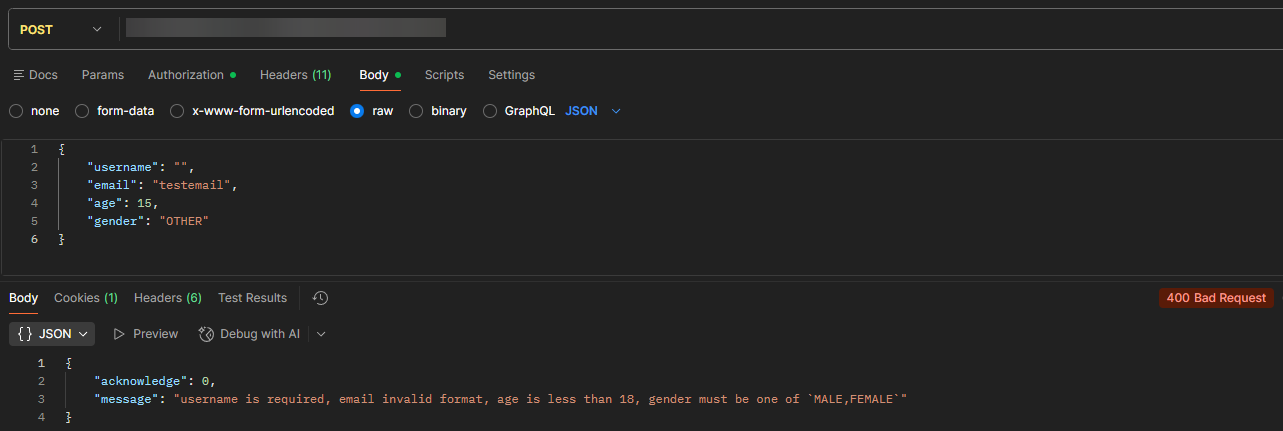Select the none body type
Image resolution: width=1283 pixels, height=431 pixels.
pos(34,111)
